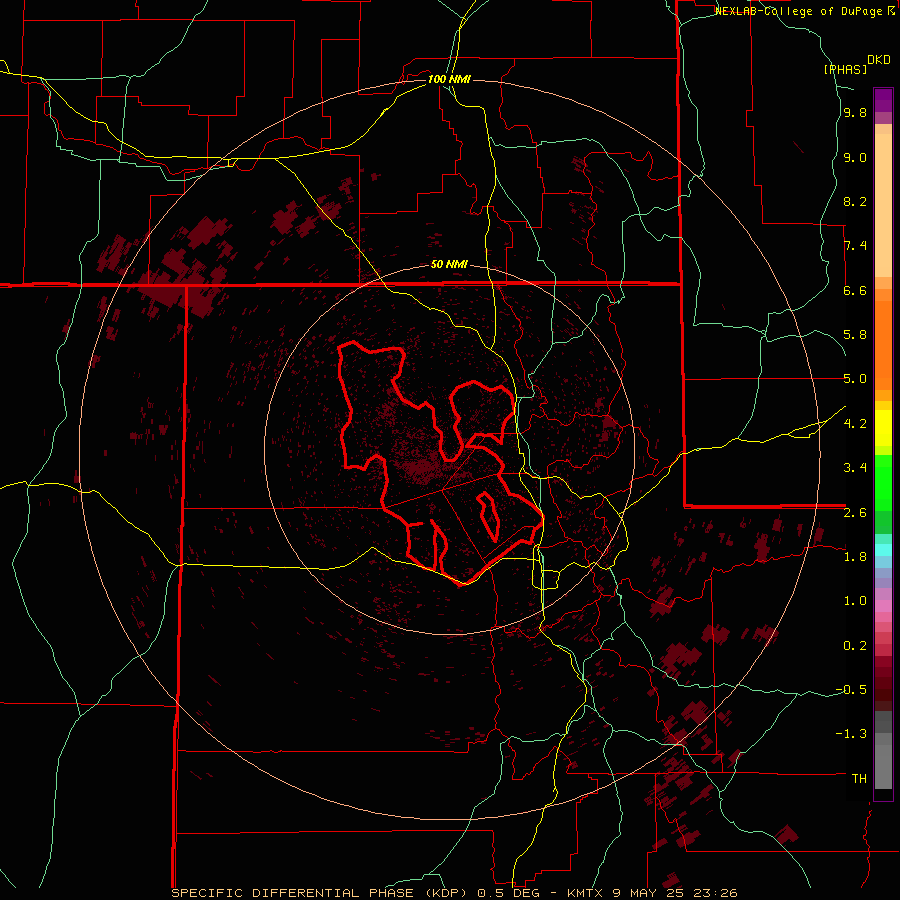The width and height of the screenshot is (900, 900).
Task: Click the 4.2 value on the scale
Action: point(855,424)
